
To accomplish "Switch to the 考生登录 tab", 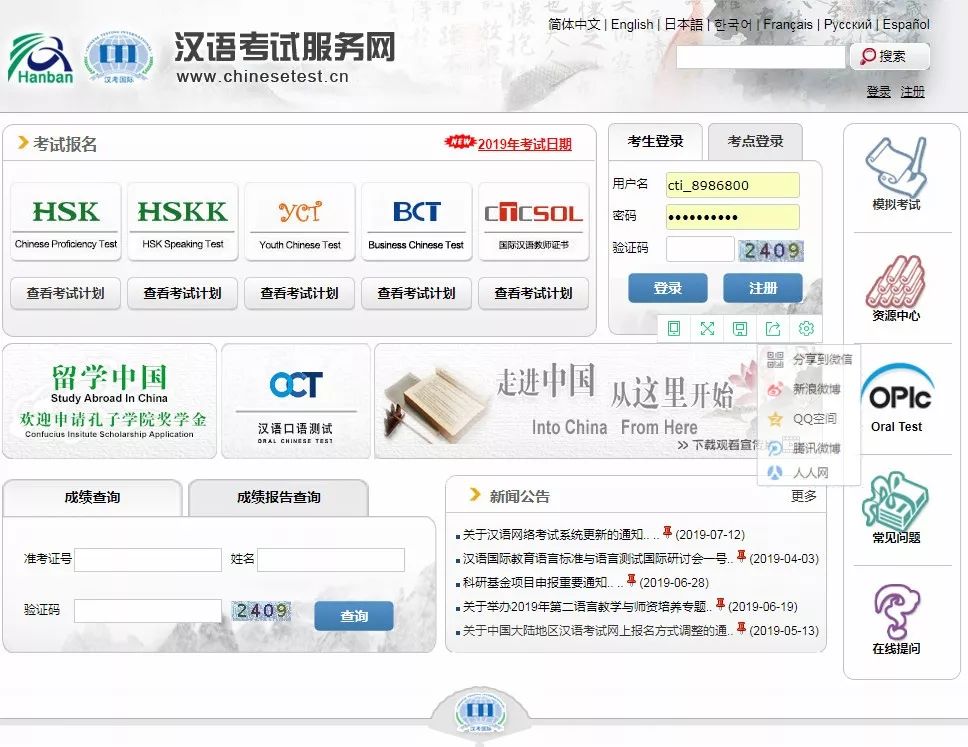I will [656, 141].
